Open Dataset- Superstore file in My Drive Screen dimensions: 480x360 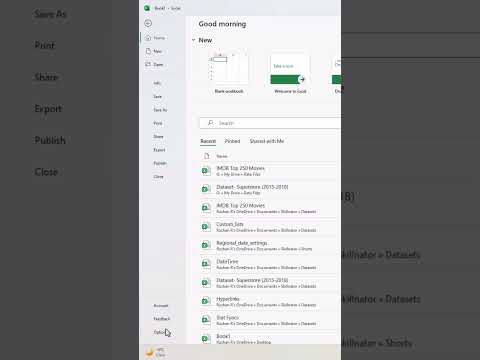(270, 189)
